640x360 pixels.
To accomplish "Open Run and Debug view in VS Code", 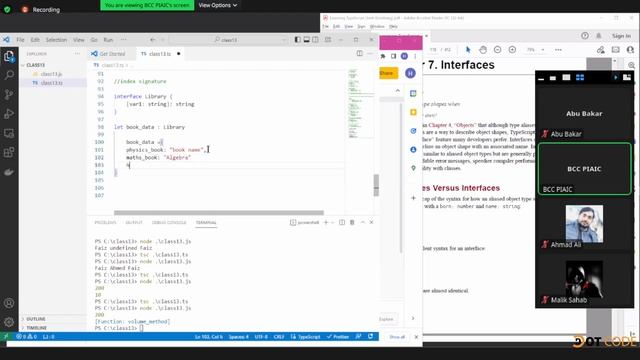I will click(9, 113).
